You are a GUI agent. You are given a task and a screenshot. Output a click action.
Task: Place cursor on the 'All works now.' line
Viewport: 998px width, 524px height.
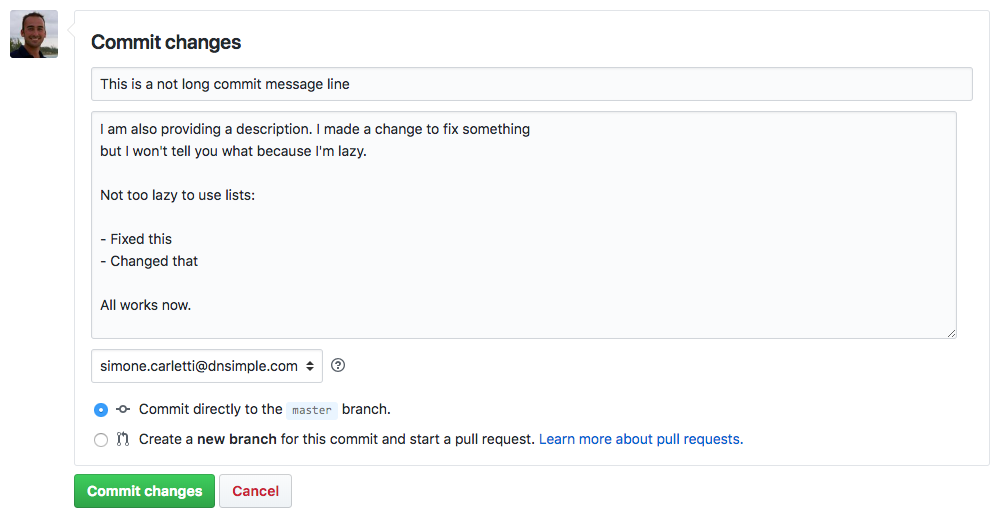coord(146,305)
